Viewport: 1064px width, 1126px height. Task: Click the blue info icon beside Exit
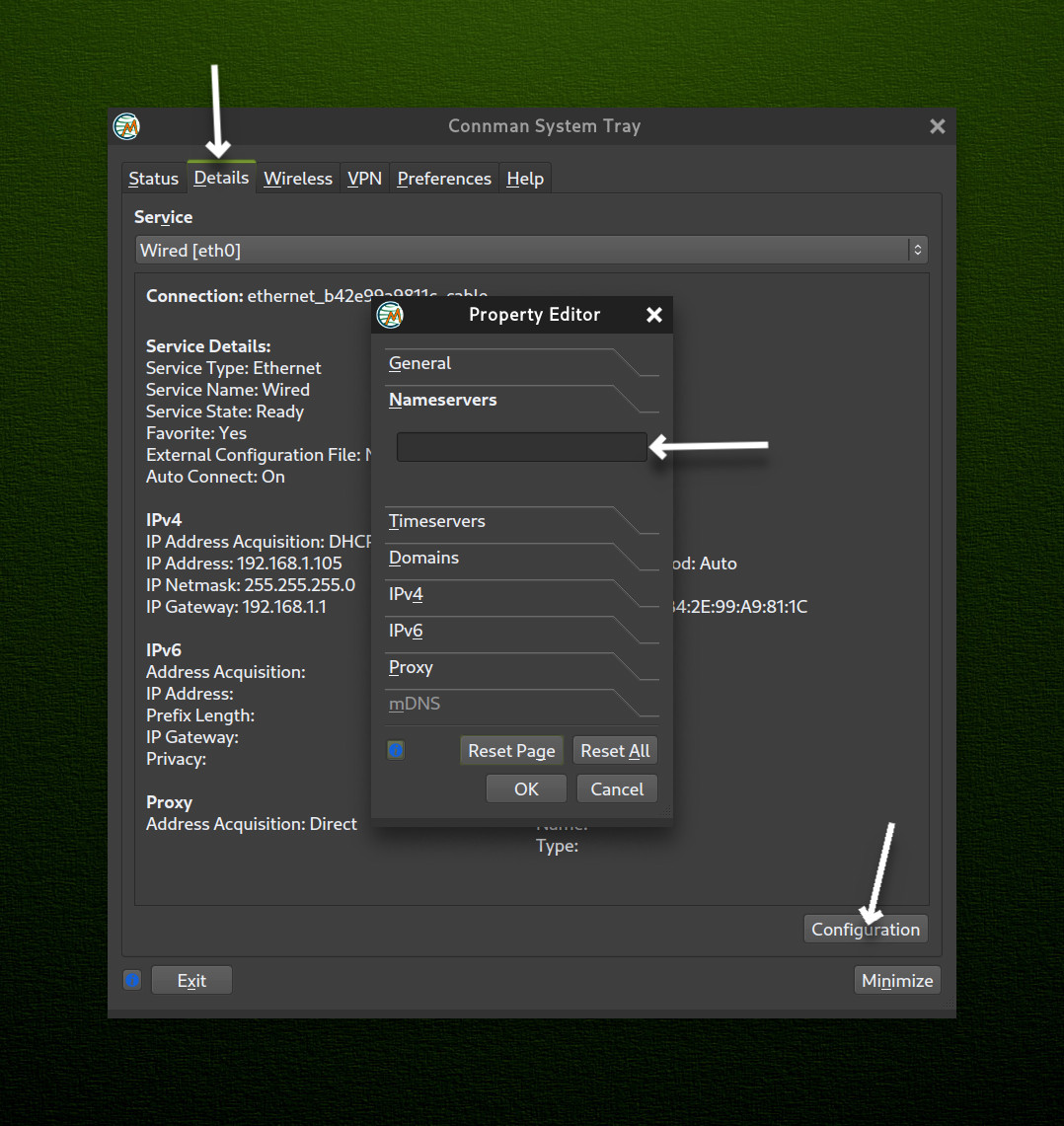tap(132, 980)
